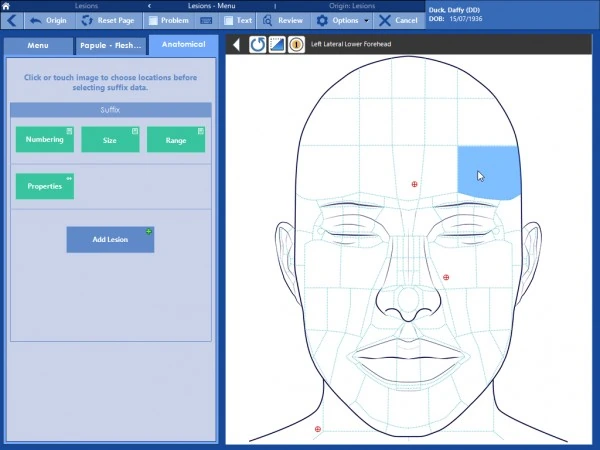Click the patient name Duck, Daffy (DD)

click(x=454, y=10)
